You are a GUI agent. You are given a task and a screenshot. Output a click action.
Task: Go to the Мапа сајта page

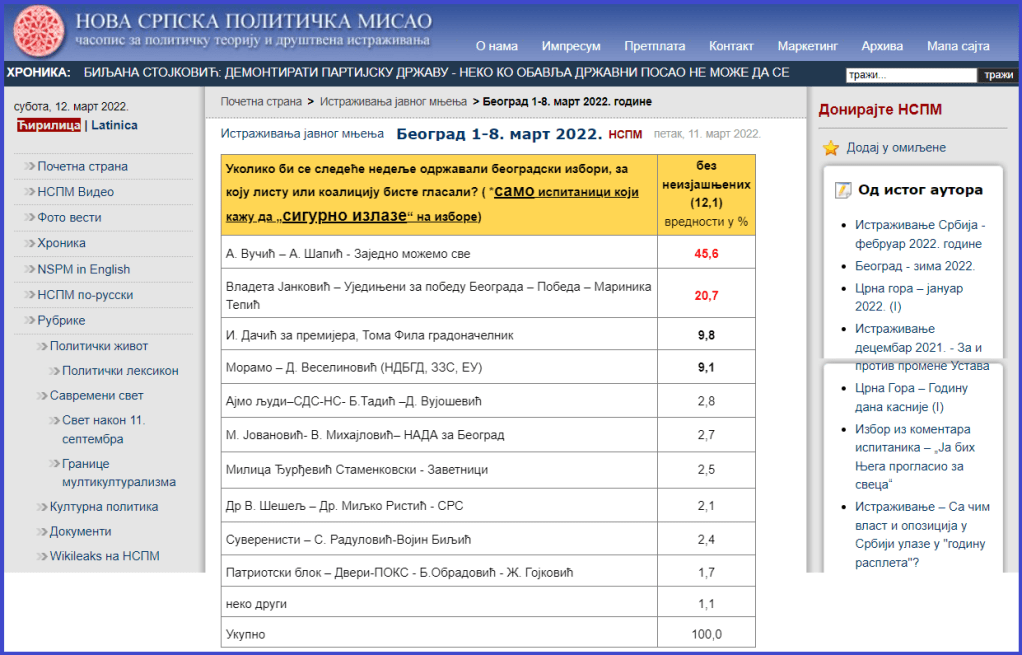pos(957,46)
